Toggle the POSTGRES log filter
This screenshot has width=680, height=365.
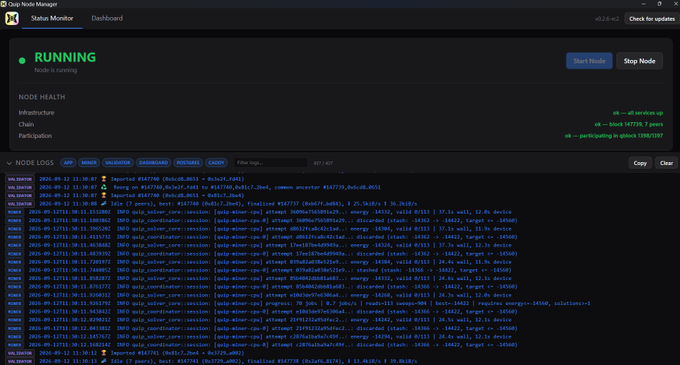(x=188, y=163)
